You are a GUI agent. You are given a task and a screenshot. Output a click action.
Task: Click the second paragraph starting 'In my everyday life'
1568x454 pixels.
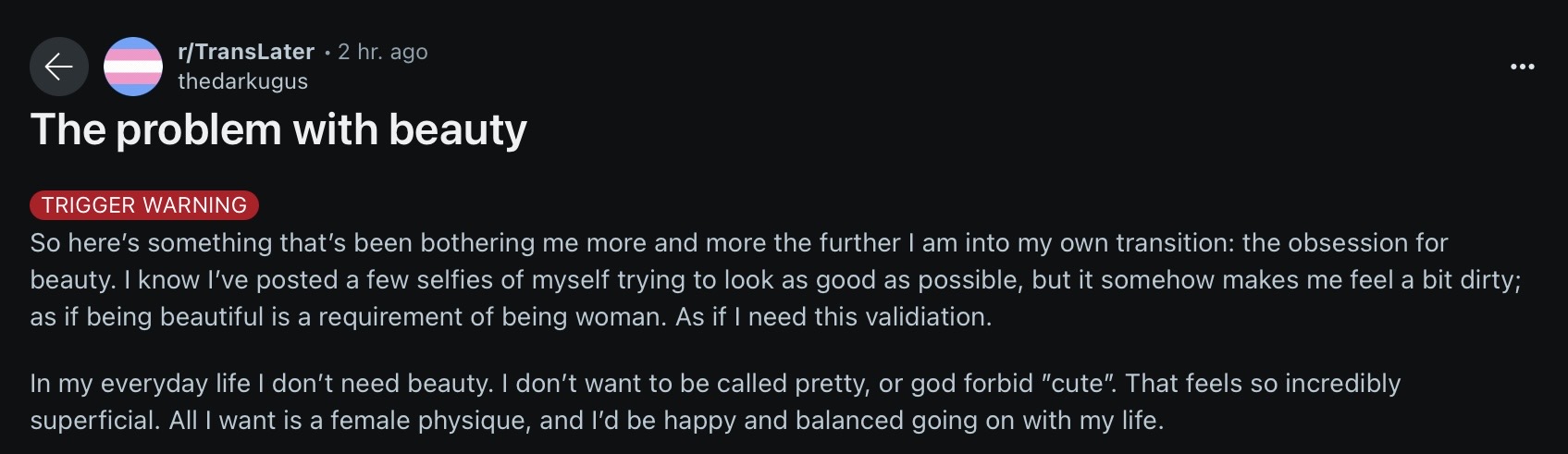715,401
